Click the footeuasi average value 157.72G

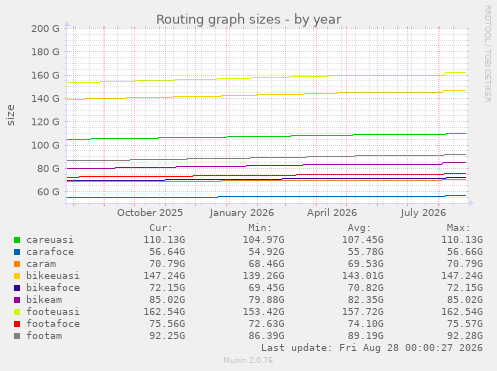click(363, 312)
